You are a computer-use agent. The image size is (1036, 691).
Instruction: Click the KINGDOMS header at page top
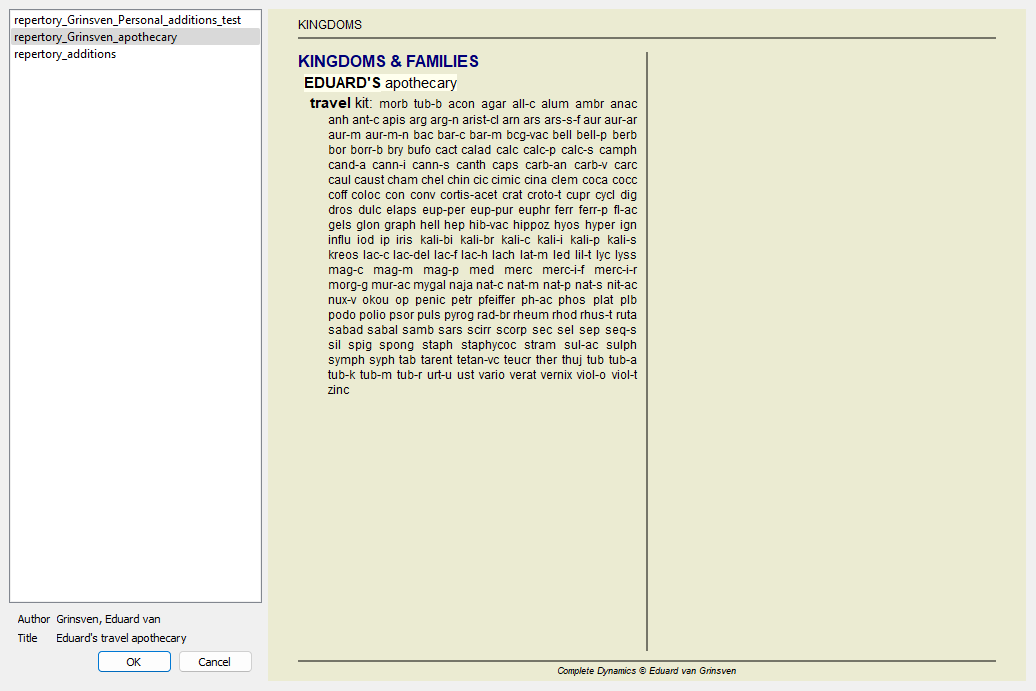coord(330,24)
